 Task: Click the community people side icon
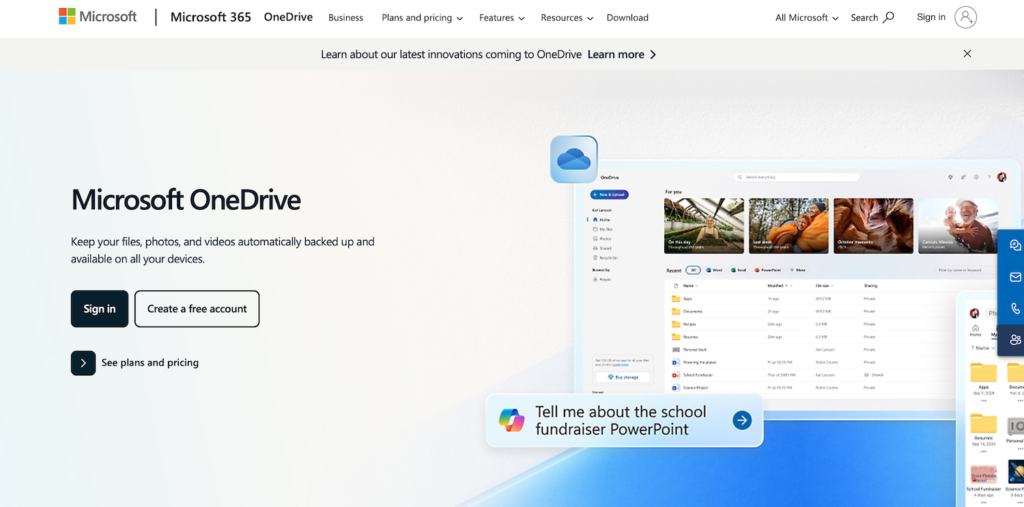[1015, 340]
